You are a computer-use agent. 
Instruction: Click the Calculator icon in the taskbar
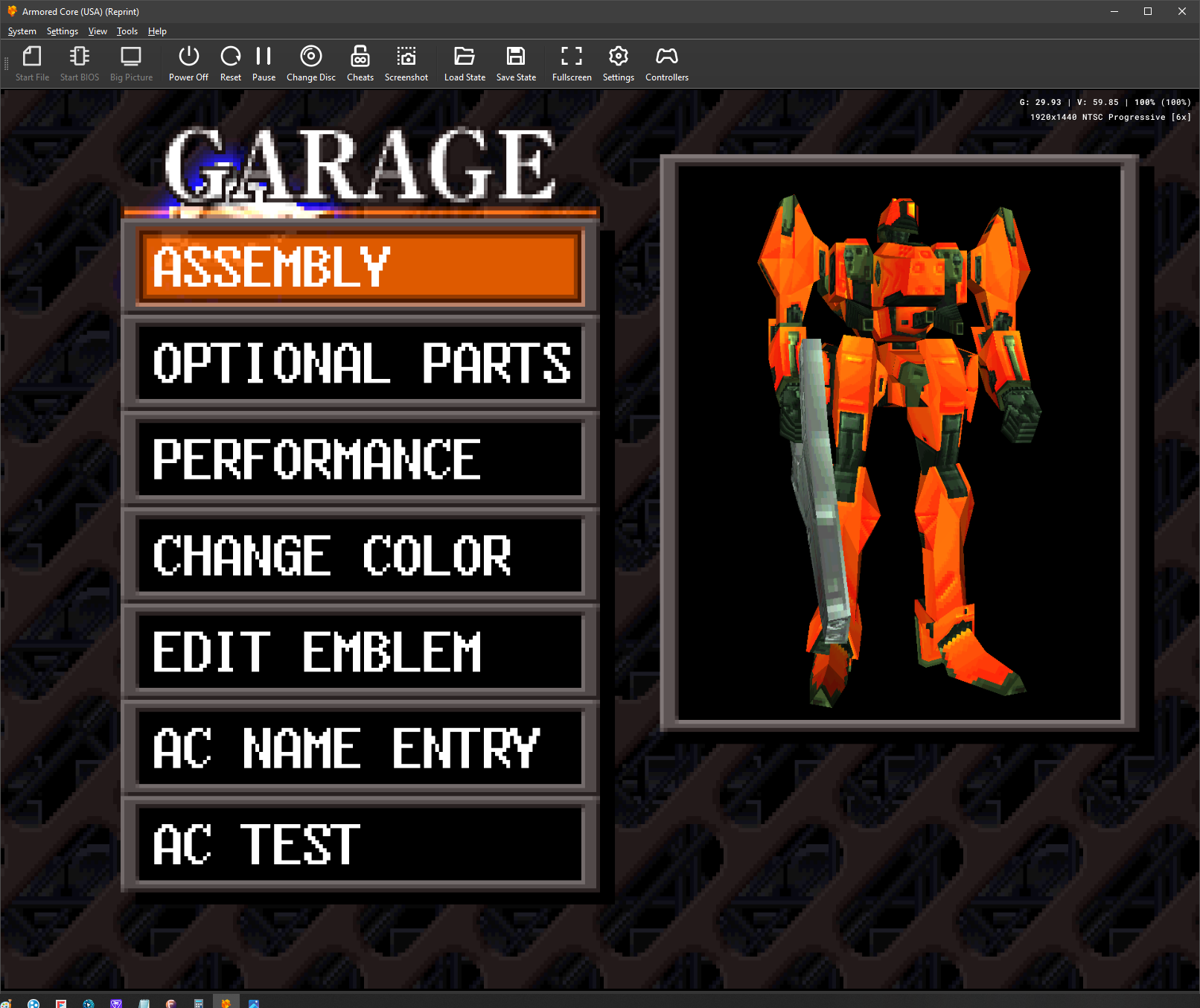199,1003
